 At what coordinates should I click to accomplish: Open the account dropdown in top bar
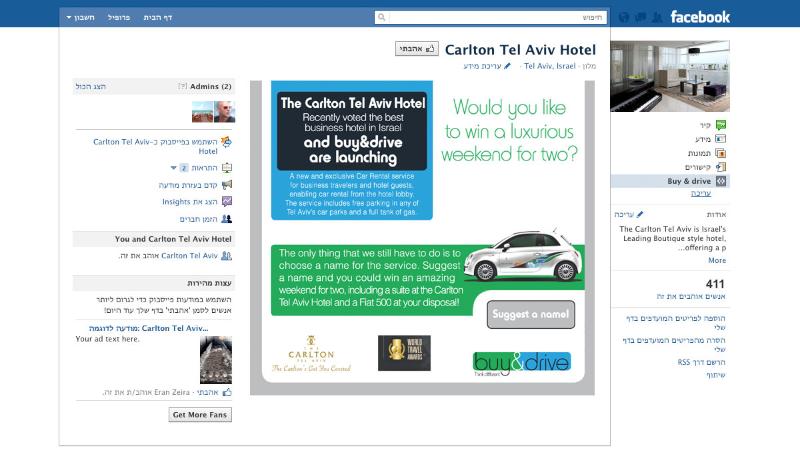click(81, 17)
